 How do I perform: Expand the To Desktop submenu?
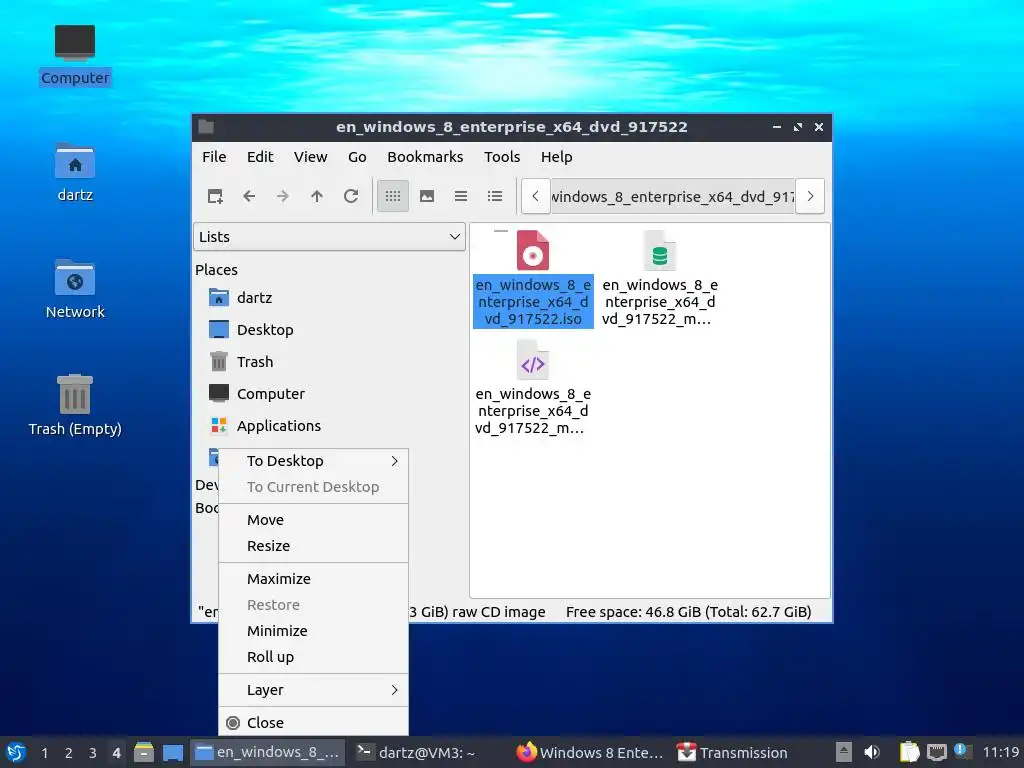[x=313, y=461]
